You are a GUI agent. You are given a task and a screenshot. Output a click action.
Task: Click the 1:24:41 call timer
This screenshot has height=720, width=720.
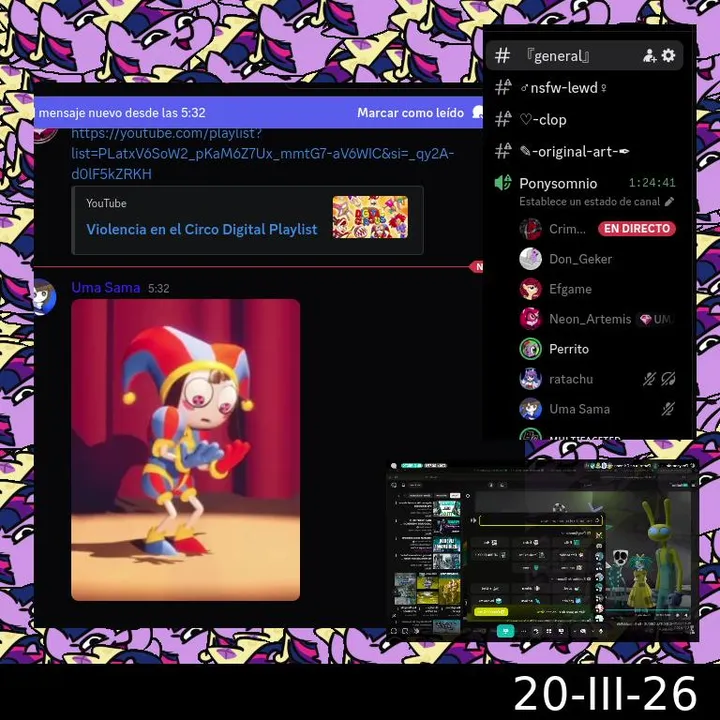[x=652, y=183]
